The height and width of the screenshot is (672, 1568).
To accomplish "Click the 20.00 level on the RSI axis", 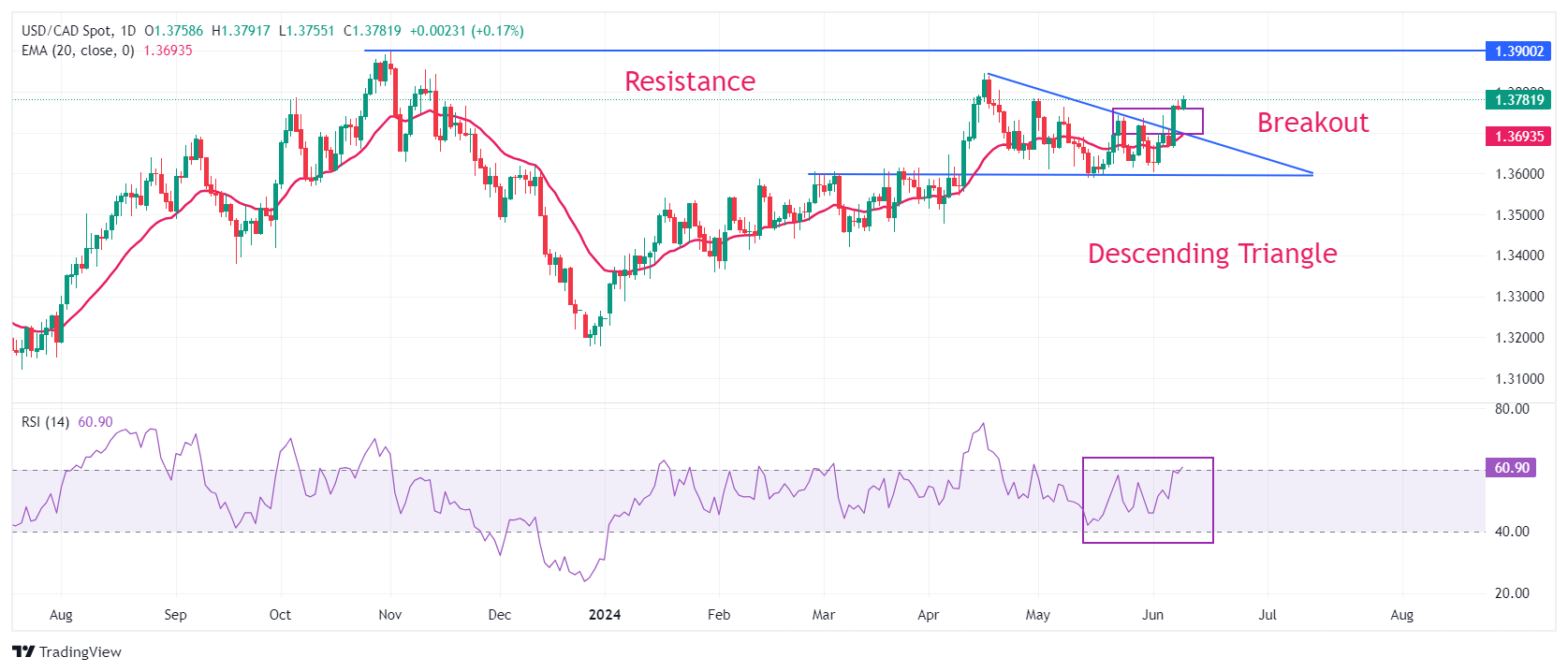I will point(1512,593).
